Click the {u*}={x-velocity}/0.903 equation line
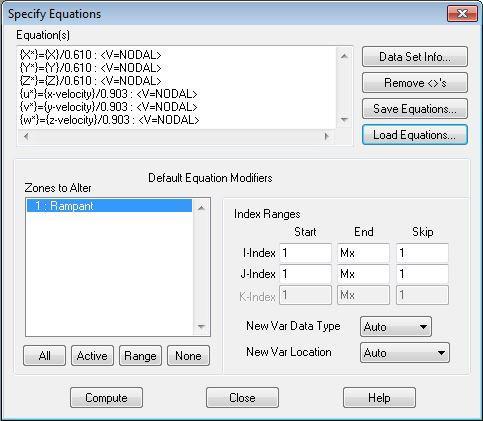483x421 pixels. [108, 94]
